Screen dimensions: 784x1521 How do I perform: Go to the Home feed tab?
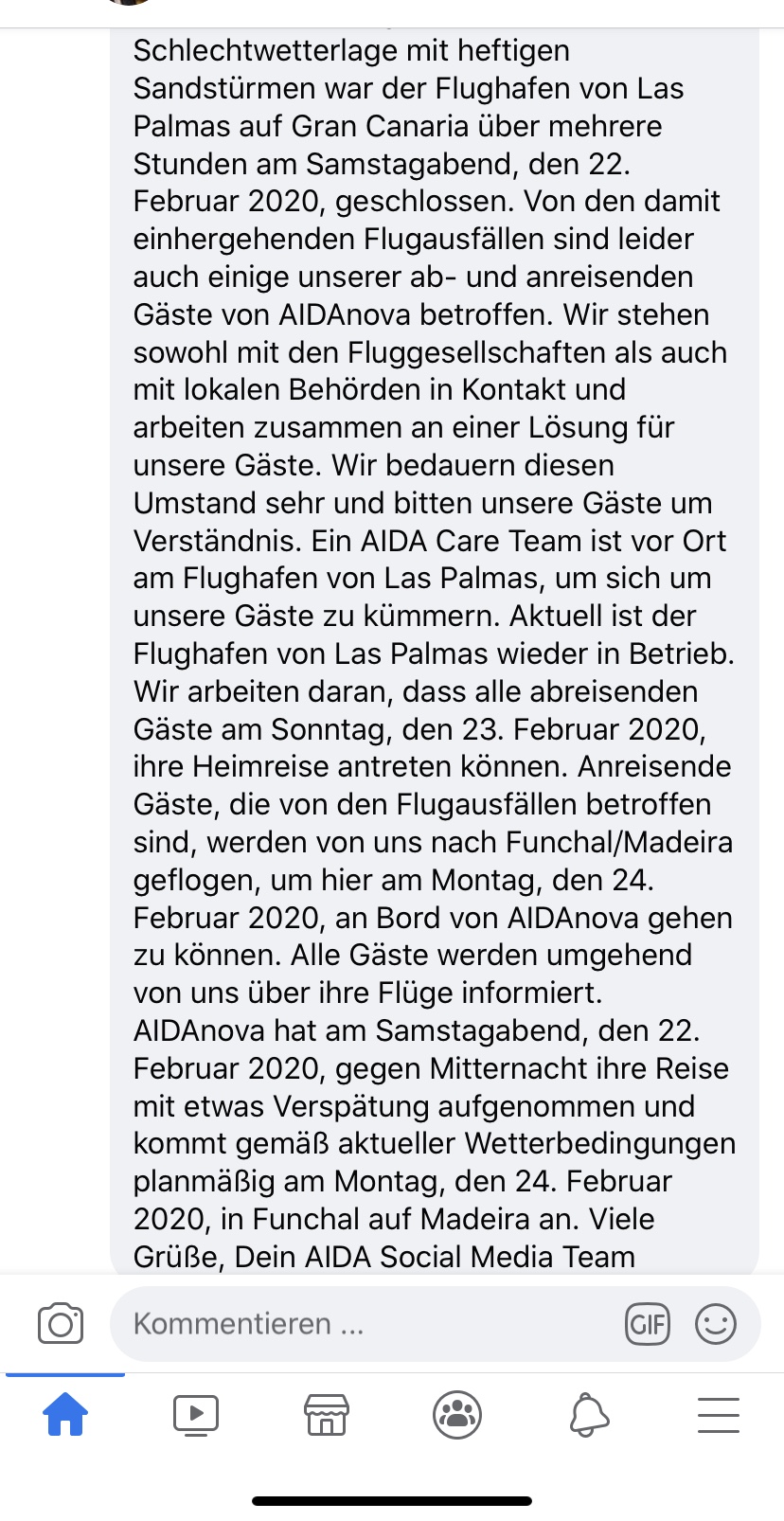(65, 1414)
